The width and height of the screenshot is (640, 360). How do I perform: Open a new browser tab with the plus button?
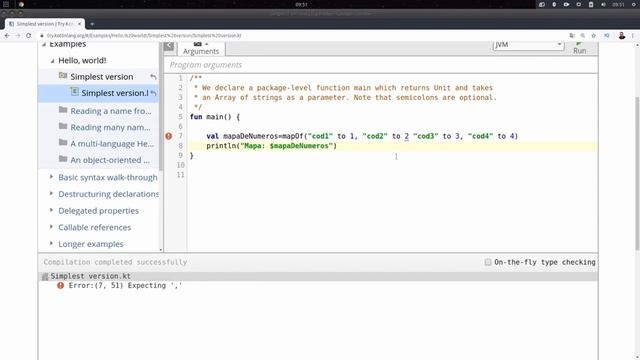[92, 24]
